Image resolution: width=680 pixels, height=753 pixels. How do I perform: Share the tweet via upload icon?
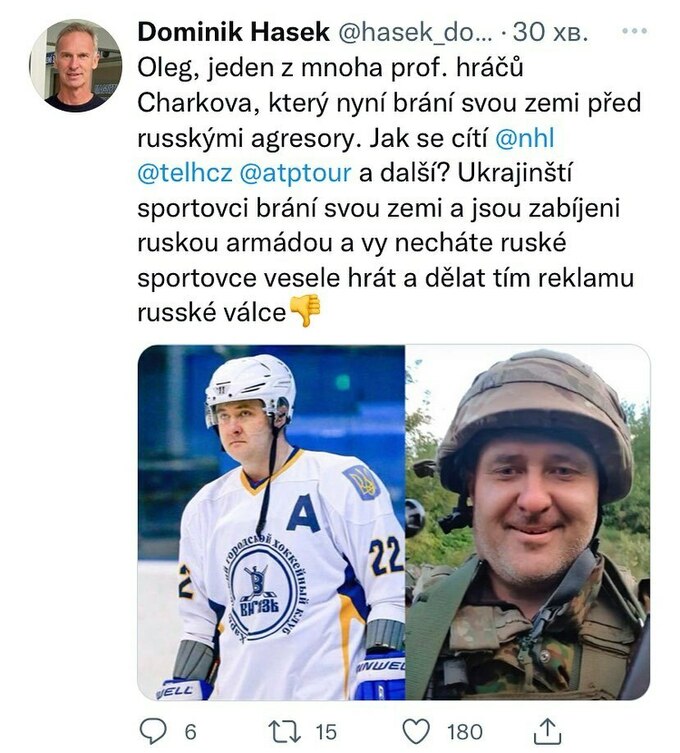tap(547, 731)
